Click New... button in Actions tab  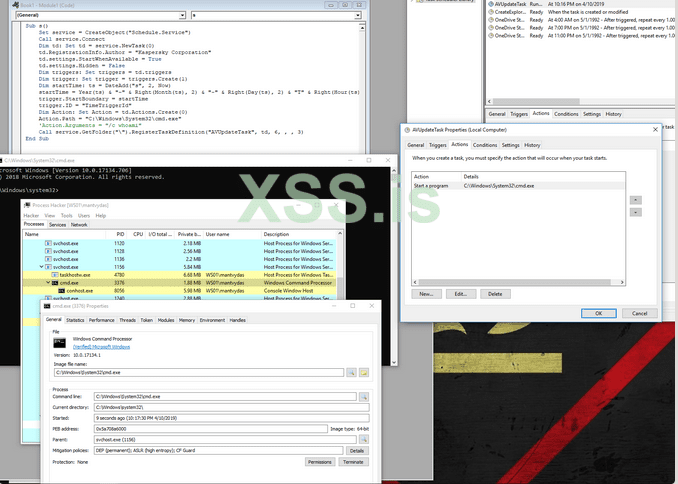[426, 294]
